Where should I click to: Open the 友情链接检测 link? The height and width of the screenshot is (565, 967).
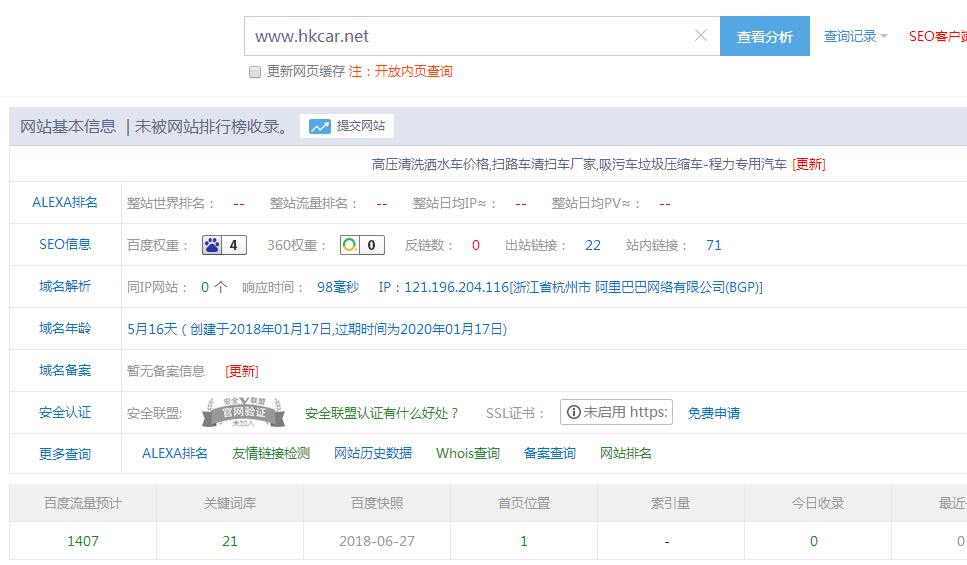[270, 453]
